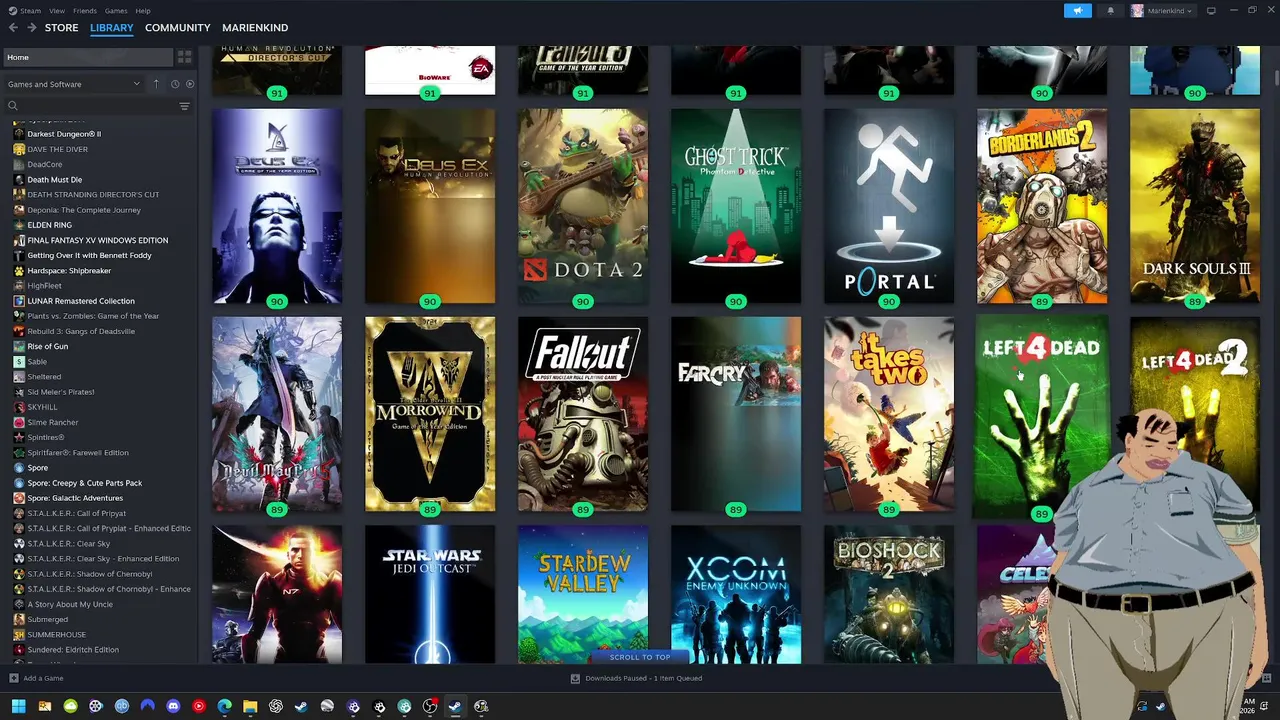1280x720 pixels.
Task: Open the Morrowind game cover
Action: tap(430, 414)
